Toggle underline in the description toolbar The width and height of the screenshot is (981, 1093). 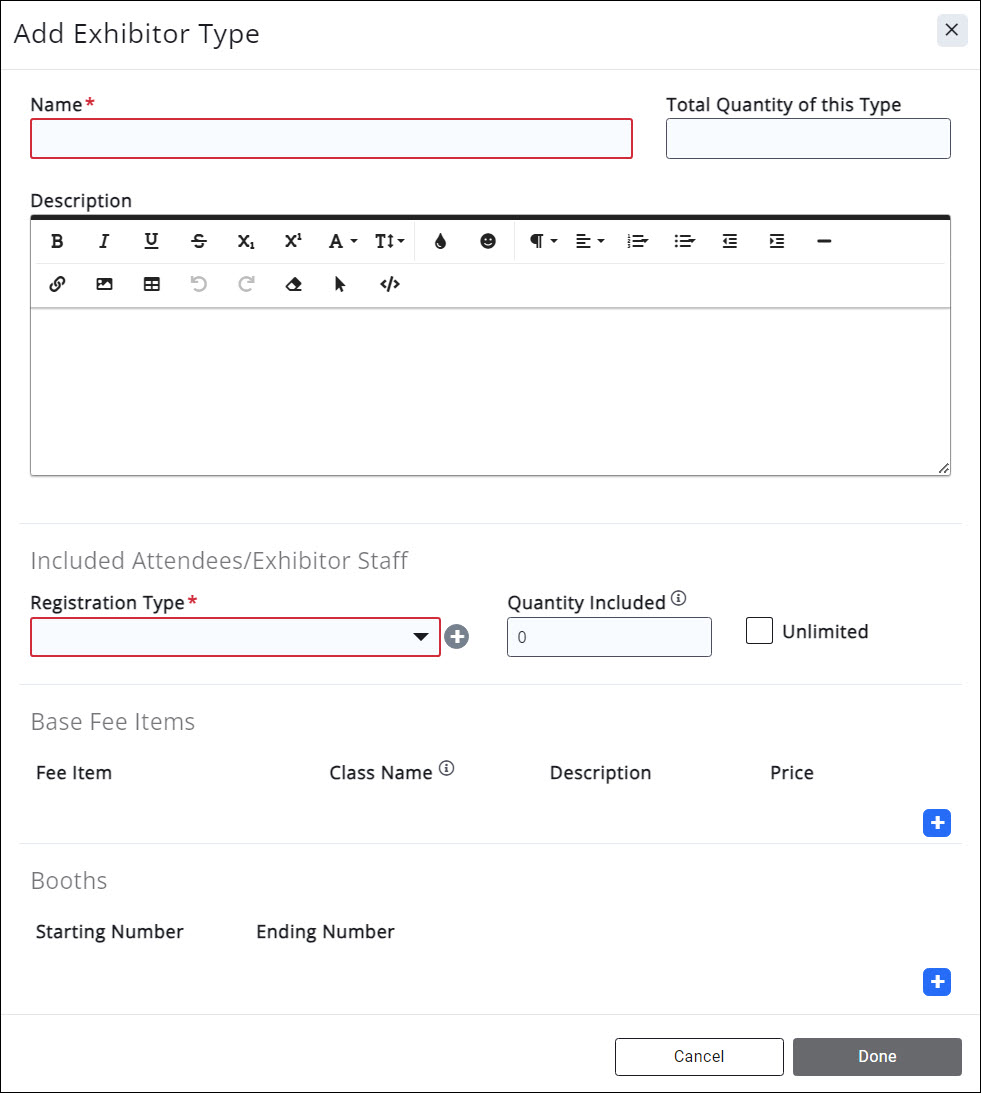pyautogui.click(x=151, y=241)
